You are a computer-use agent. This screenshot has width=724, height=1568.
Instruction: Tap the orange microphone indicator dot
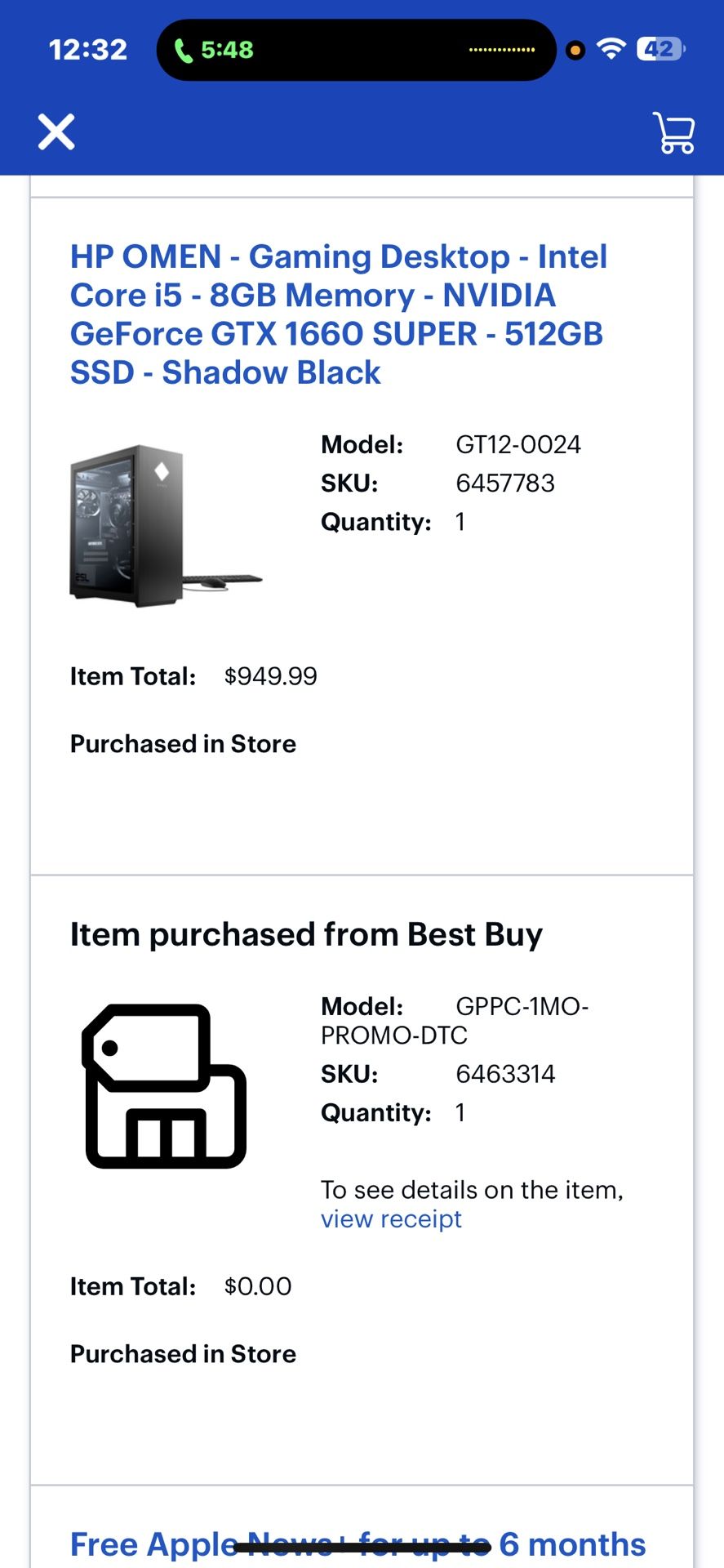pos(575,51)
